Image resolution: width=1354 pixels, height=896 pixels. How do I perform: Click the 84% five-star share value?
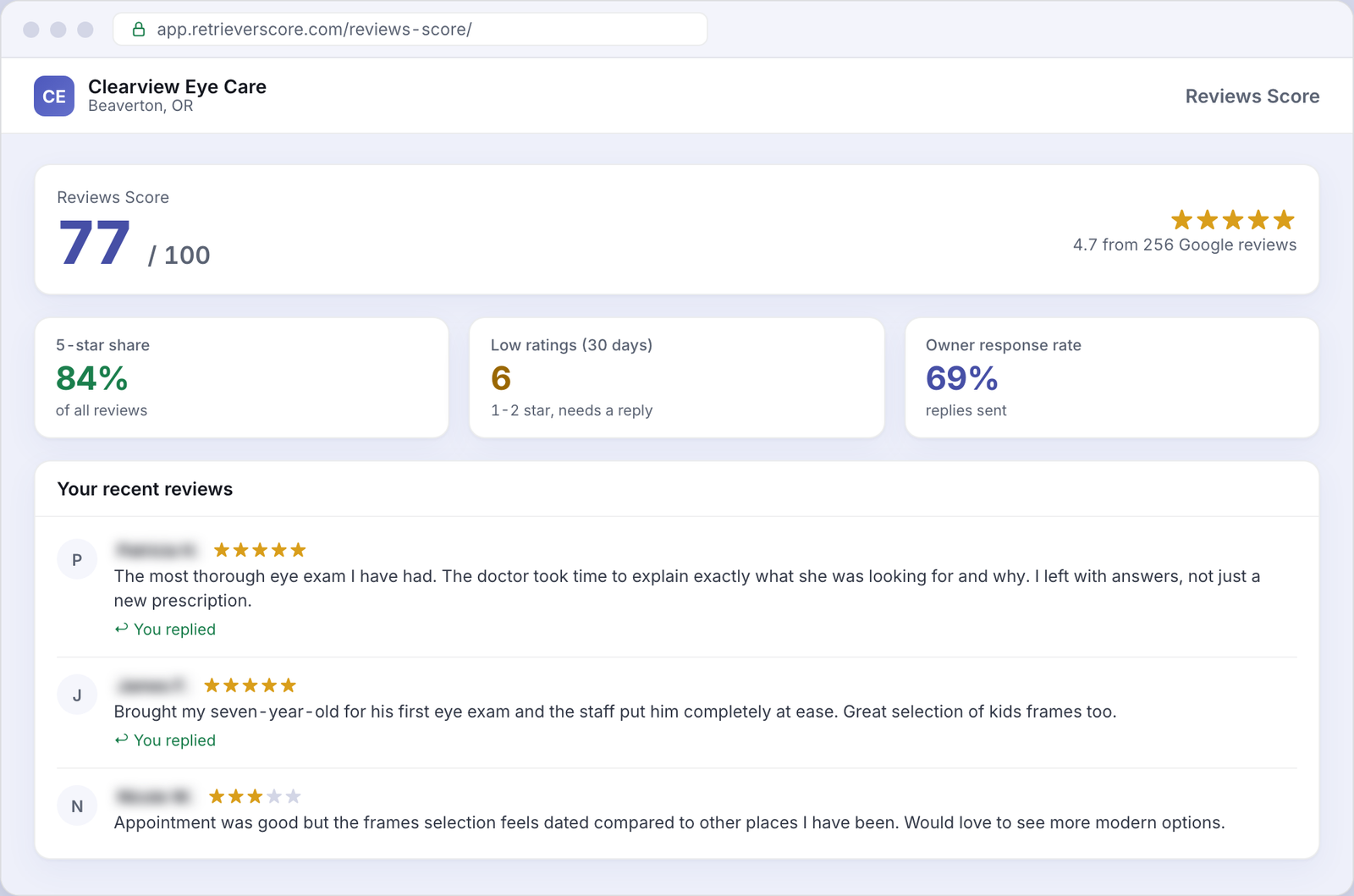coord(91,378)
